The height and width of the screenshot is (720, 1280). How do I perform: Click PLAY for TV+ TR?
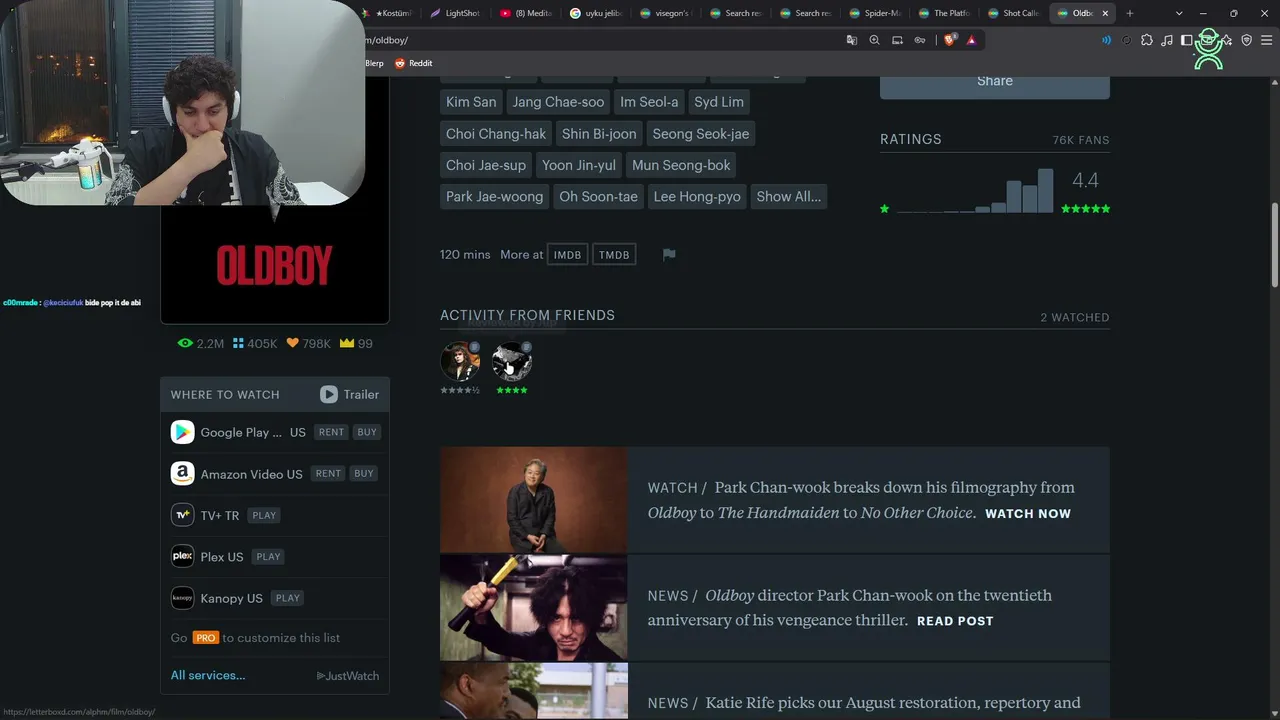(x=264, y=515)
